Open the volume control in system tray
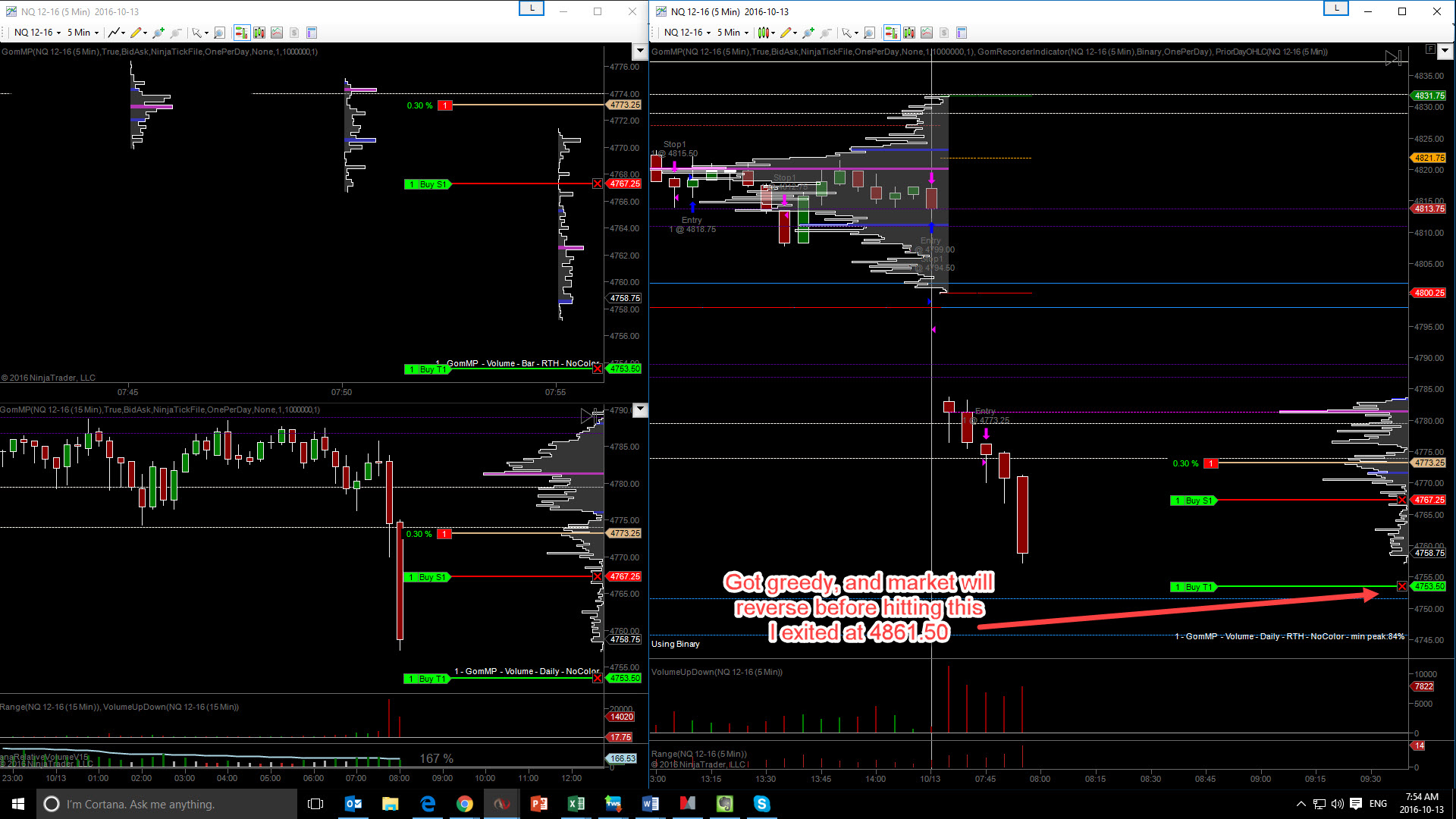This screenshot has height=819, width=1456. pyautogui.click(x=1338, y=804)
